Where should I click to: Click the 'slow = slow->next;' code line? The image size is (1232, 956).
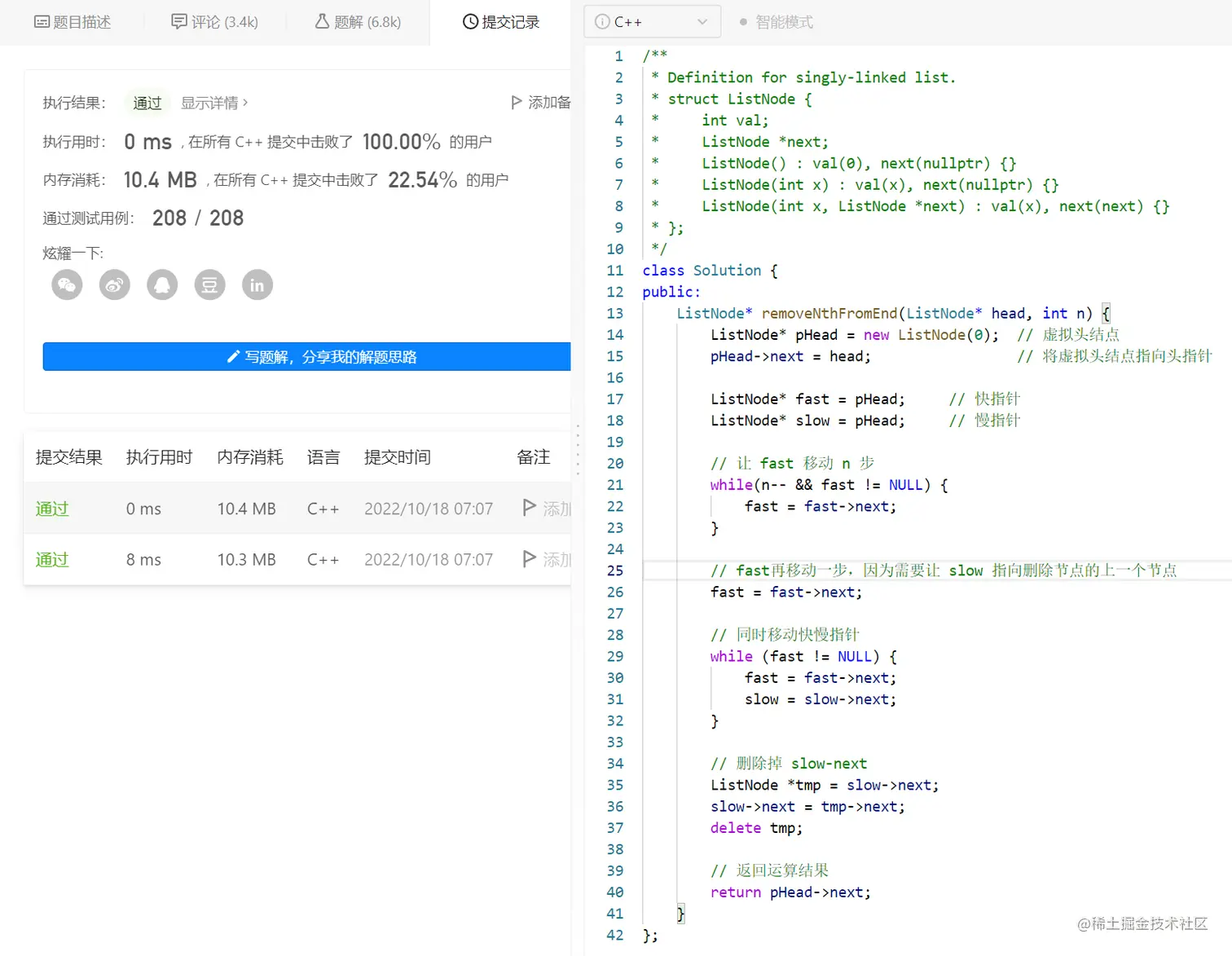[821, 699]
